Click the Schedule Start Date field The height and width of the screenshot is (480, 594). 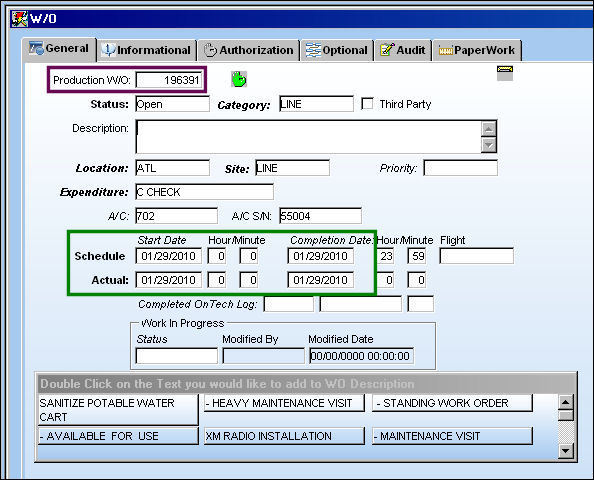point(169,256)
